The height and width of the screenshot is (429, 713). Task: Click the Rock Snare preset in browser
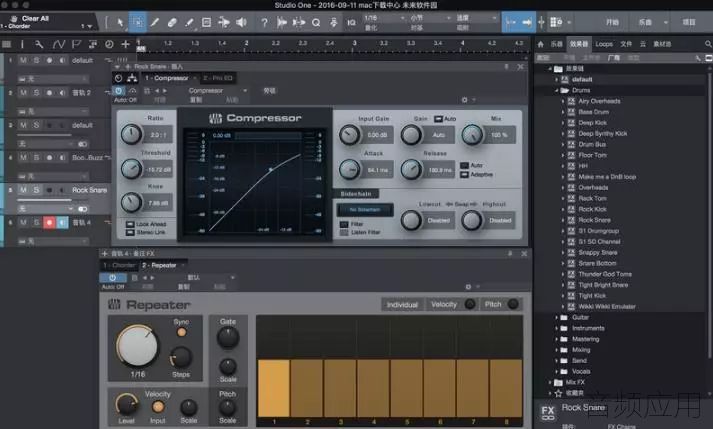pyautogui.click(x=594, y=220)
